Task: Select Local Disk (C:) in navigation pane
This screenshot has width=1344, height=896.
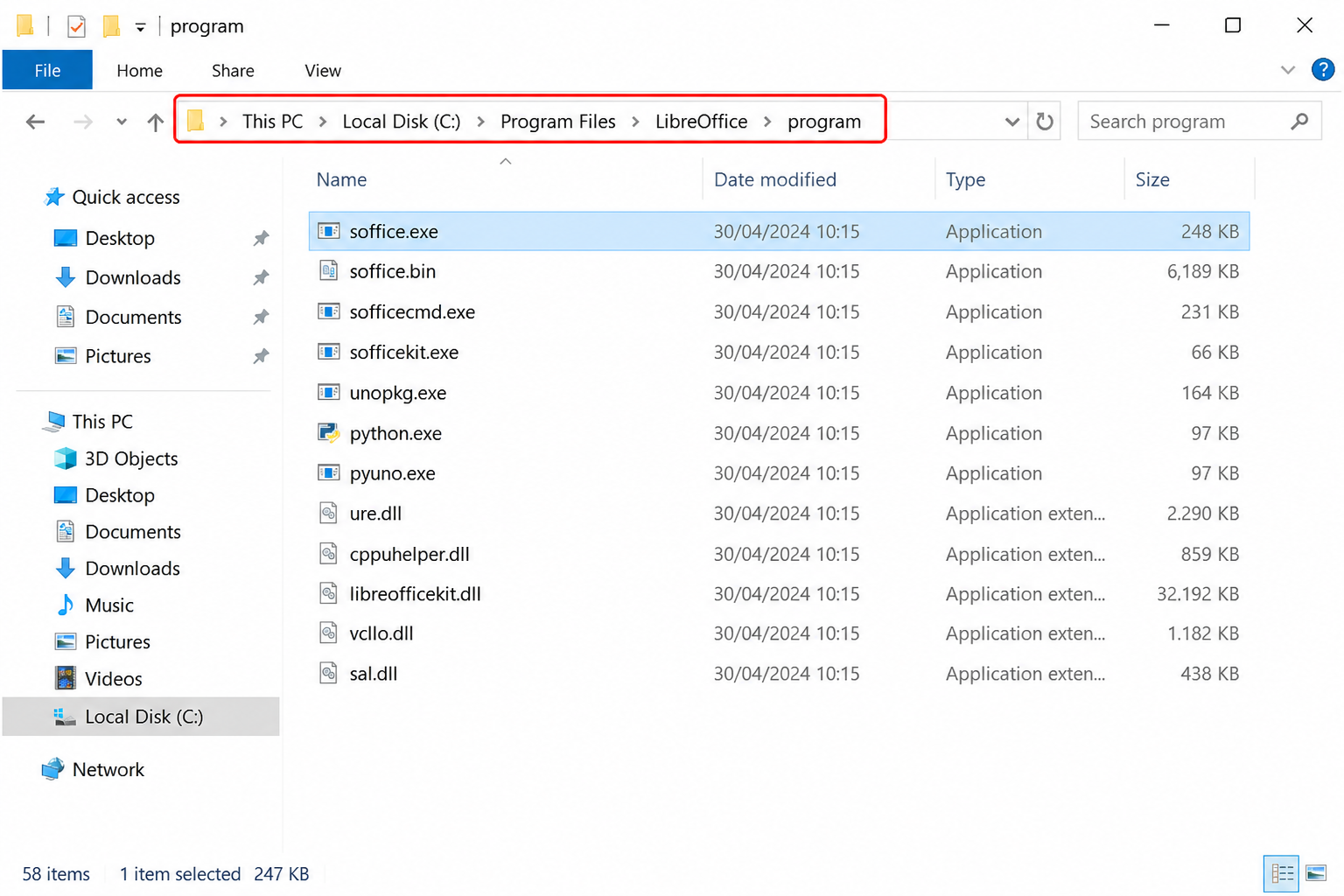Action: click(x=141, y=717)
